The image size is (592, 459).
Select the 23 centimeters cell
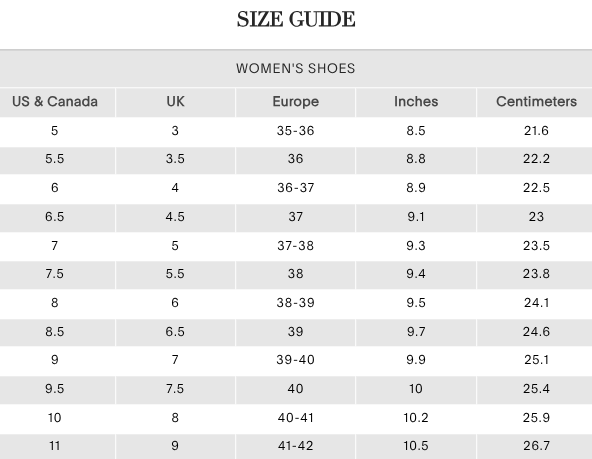(536, 217)
